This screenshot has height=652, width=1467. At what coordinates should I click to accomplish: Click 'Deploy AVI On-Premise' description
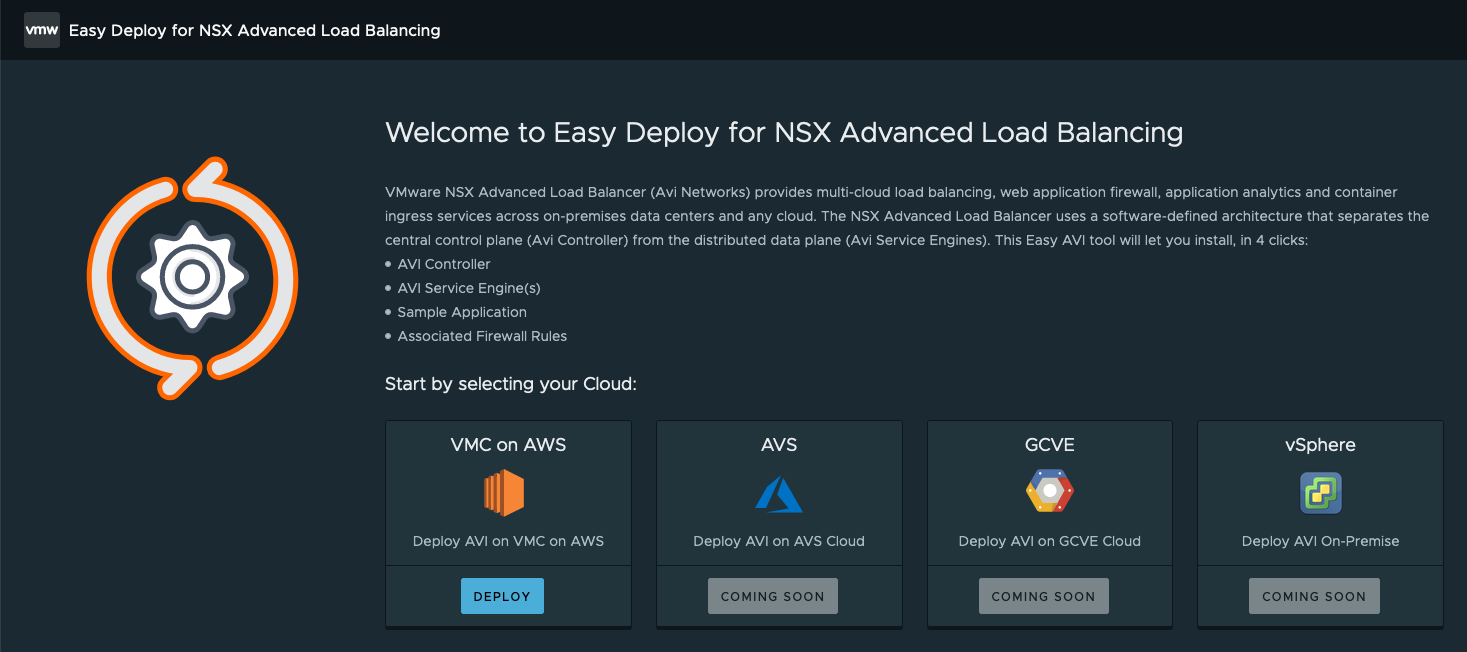coord(1320,541)
